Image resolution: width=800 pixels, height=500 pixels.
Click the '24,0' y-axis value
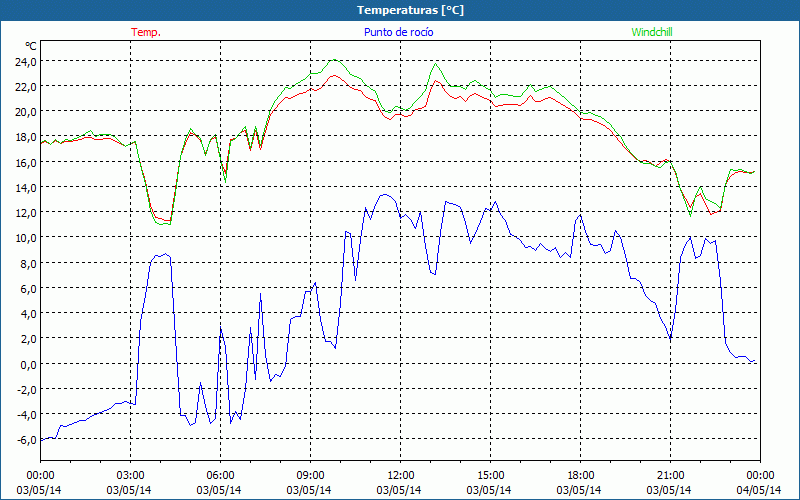coord(27,62)
